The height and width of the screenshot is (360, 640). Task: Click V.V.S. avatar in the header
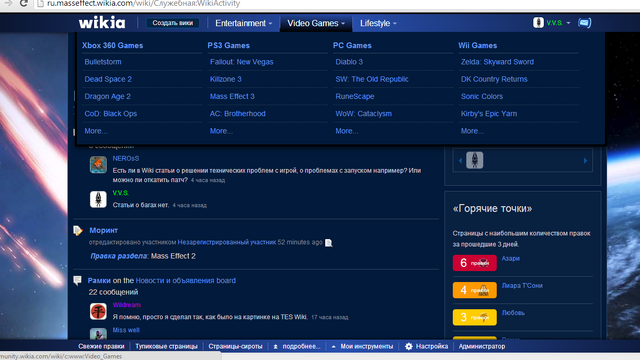coord(538,22)
